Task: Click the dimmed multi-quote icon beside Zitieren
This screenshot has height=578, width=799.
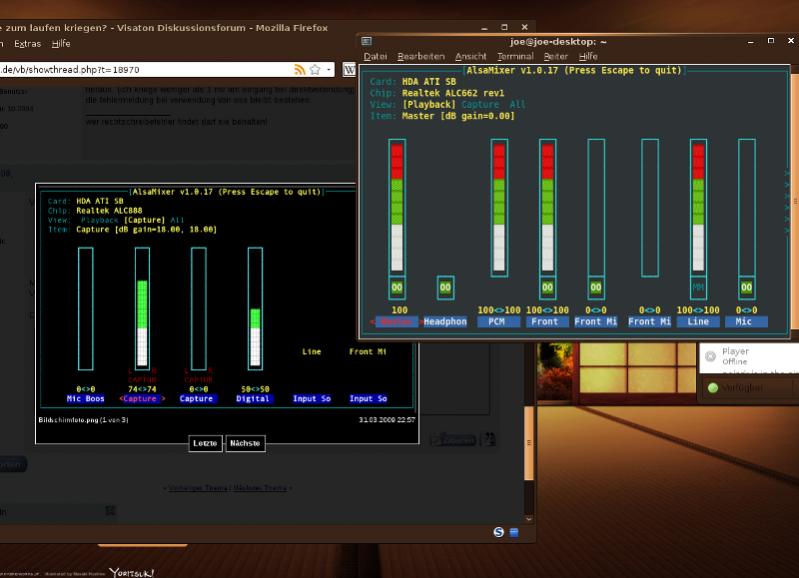Action: click(x=488, y=439)
